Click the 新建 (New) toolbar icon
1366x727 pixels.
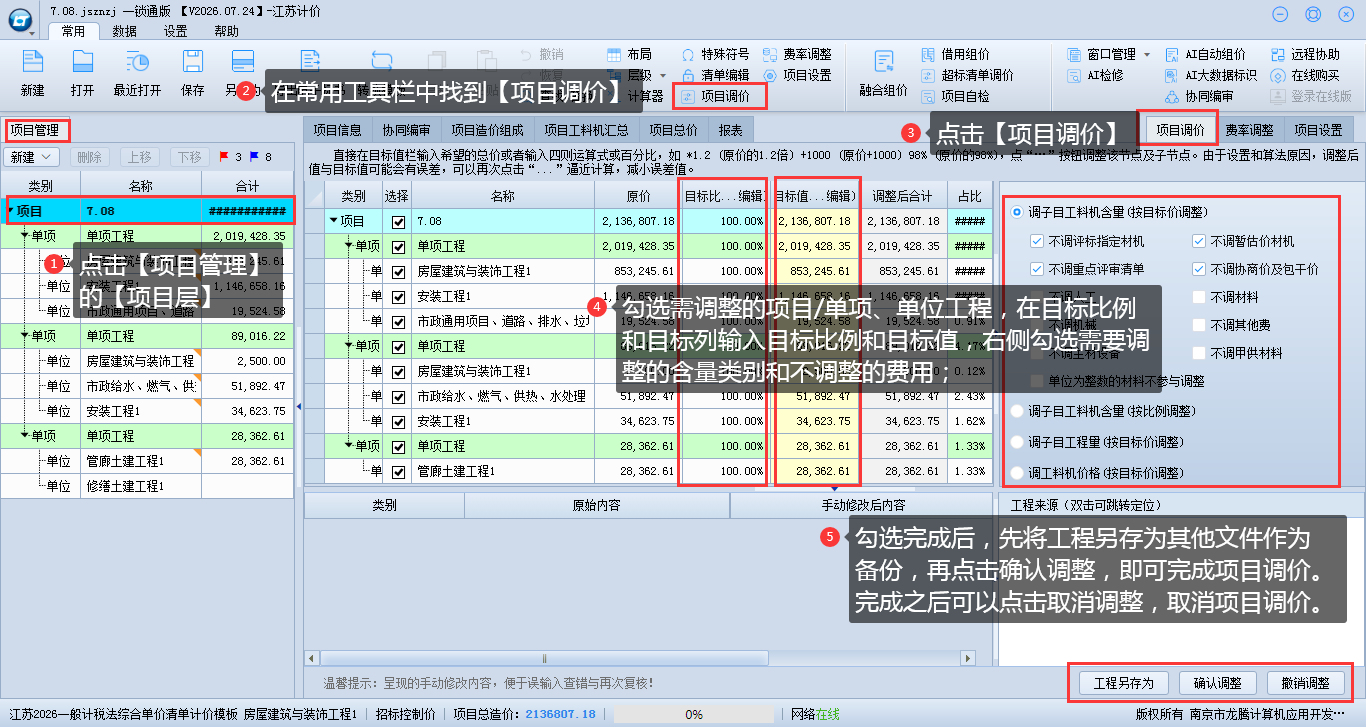[32, 62]
